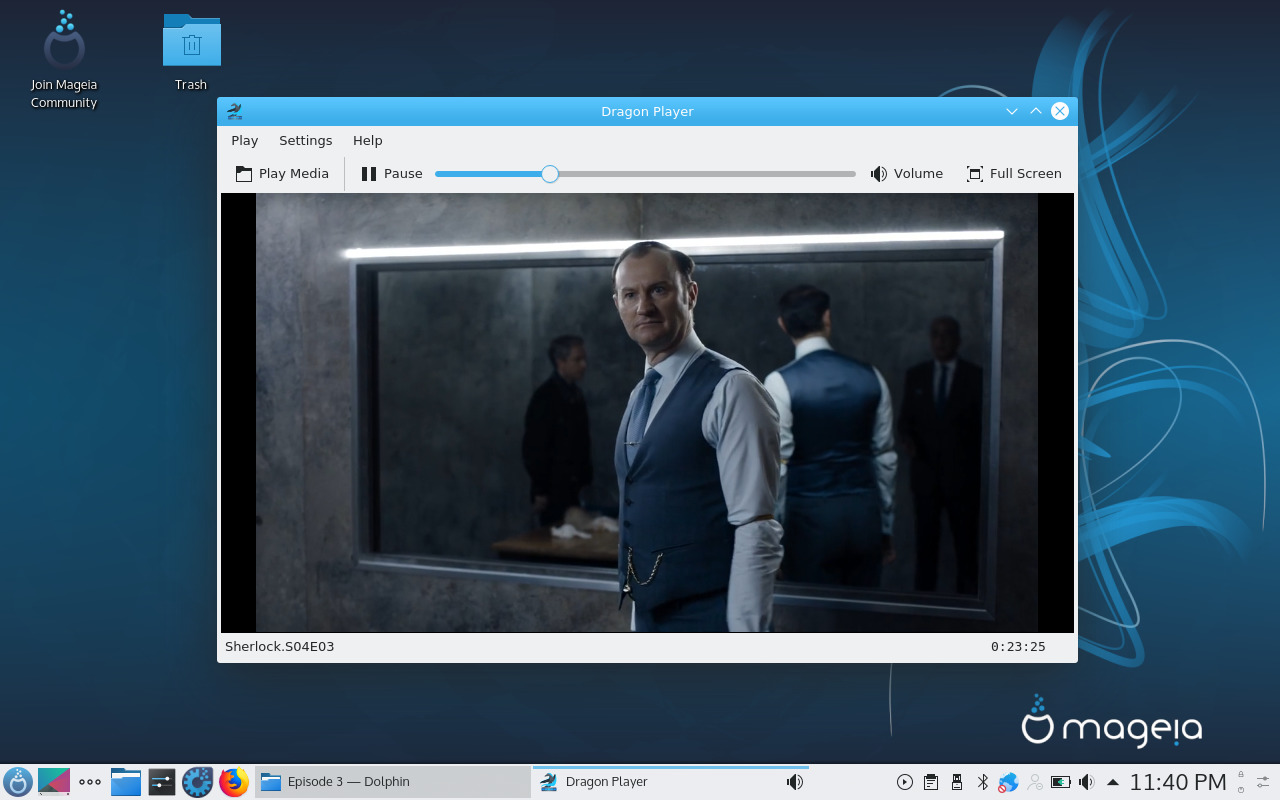Toggle the taskbar audio indicator on Dragon Player

click(x=794, y=782)
